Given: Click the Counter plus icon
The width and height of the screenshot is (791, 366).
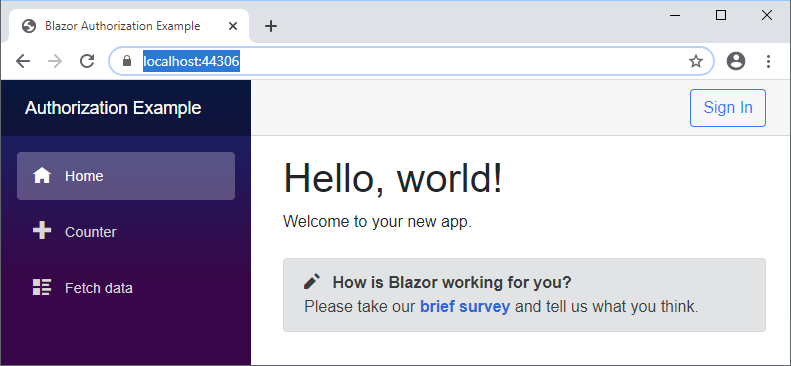Looking at the screenshot, I should pyautogui.click(x=42, y=231).
